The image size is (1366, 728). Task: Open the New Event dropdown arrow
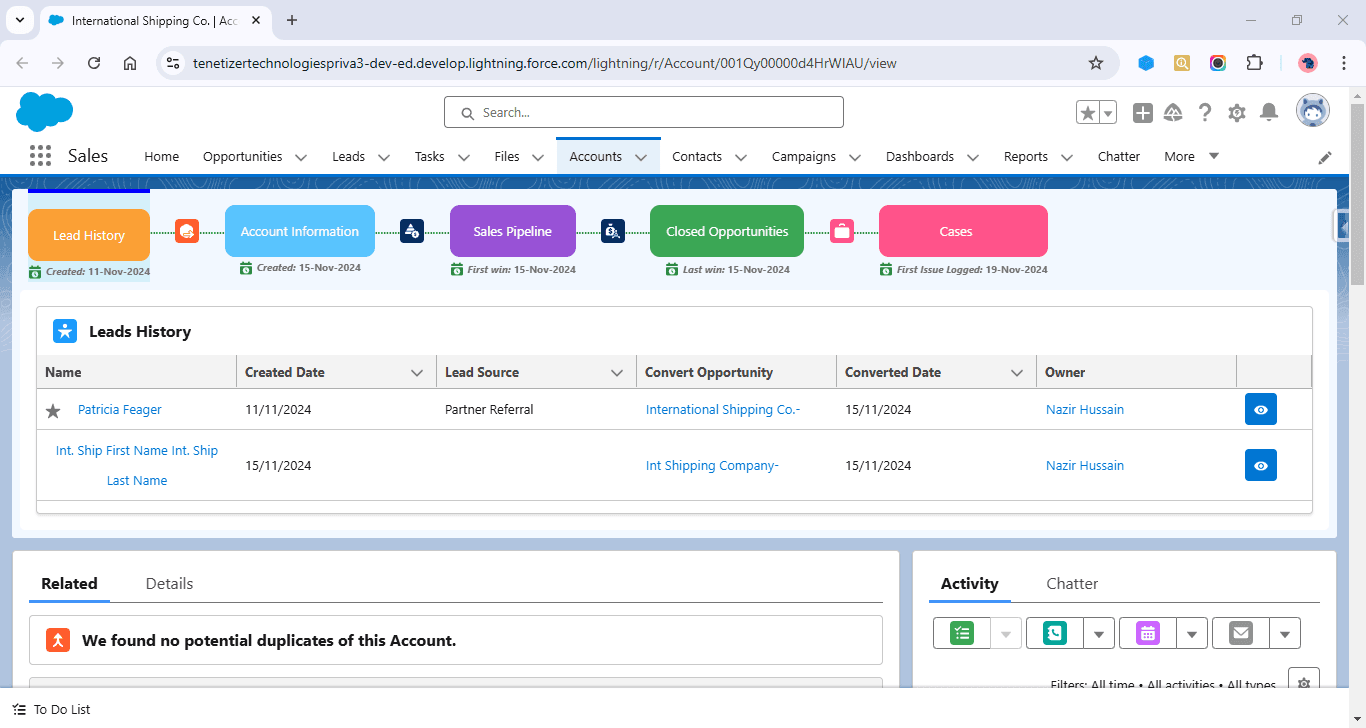(1192, 633)
